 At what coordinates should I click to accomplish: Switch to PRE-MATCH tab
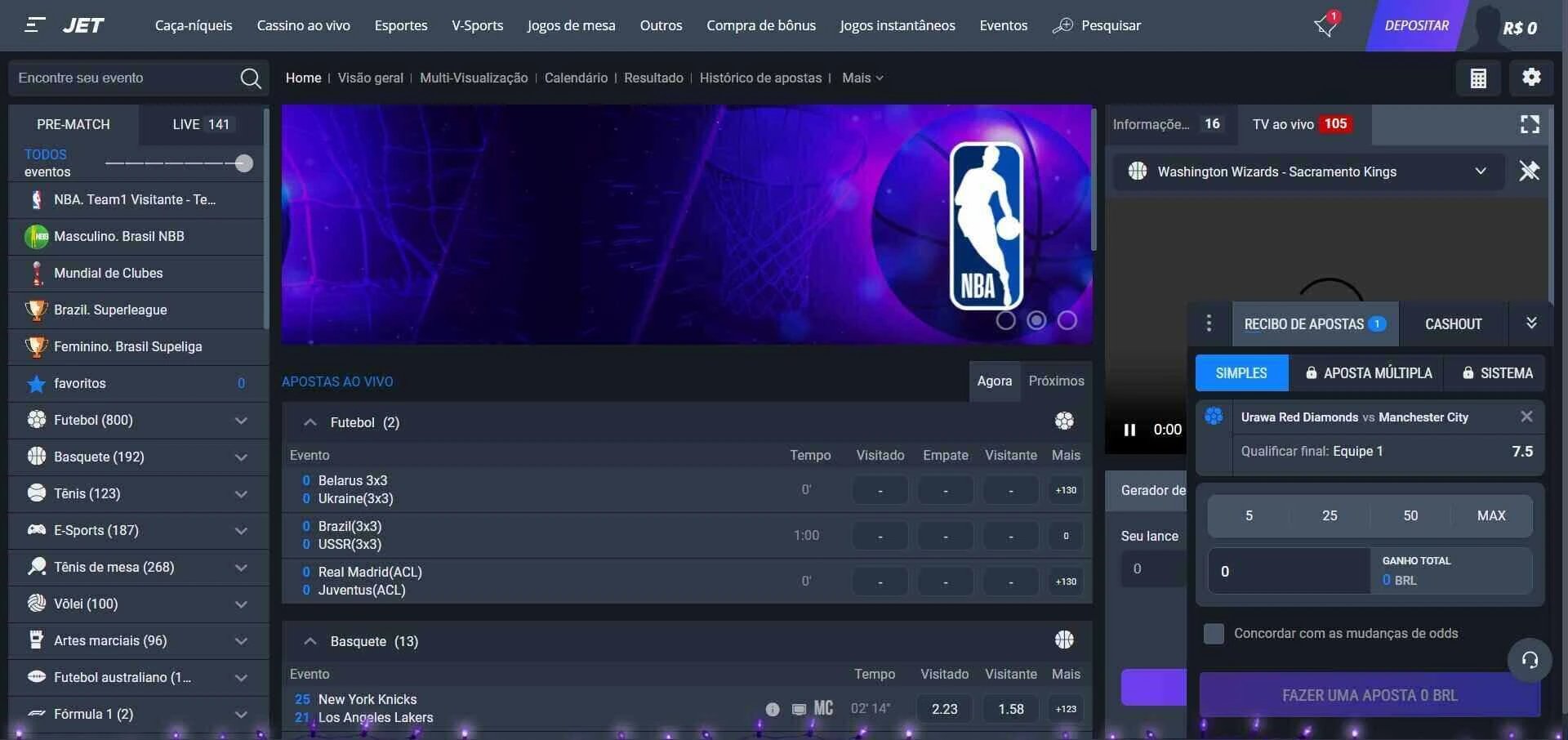tap(73, 124)
